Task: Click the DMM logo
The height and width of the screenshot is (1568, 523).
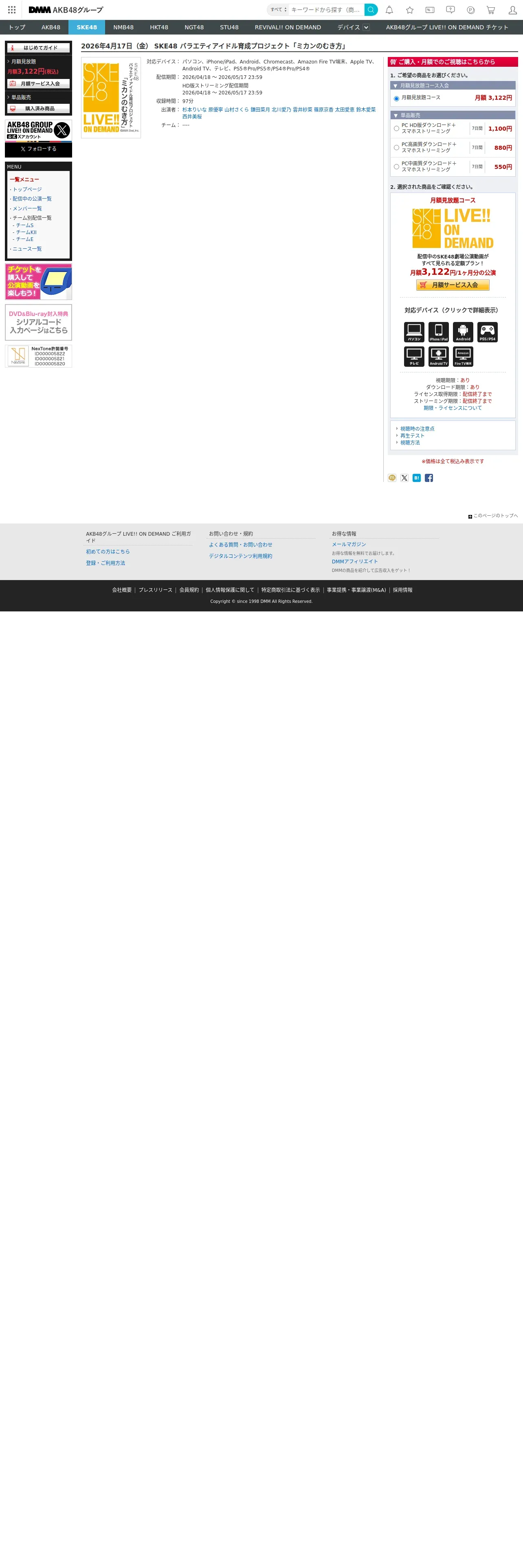Action: 40,10
